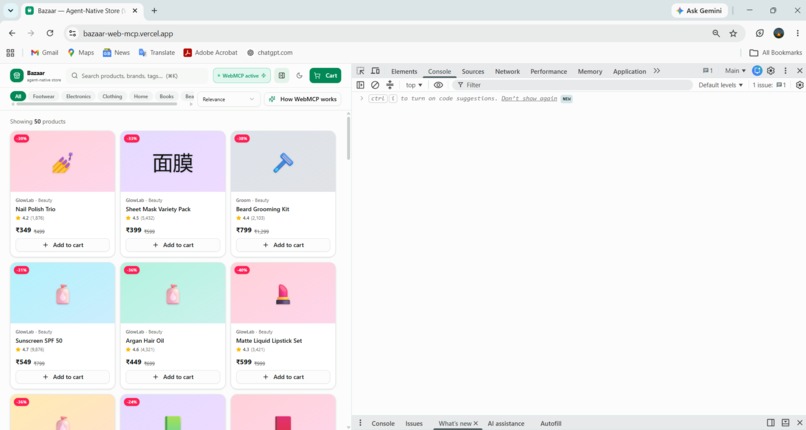Click the Bazaar store logo icon
806x430 pixels.
[16, 76]
